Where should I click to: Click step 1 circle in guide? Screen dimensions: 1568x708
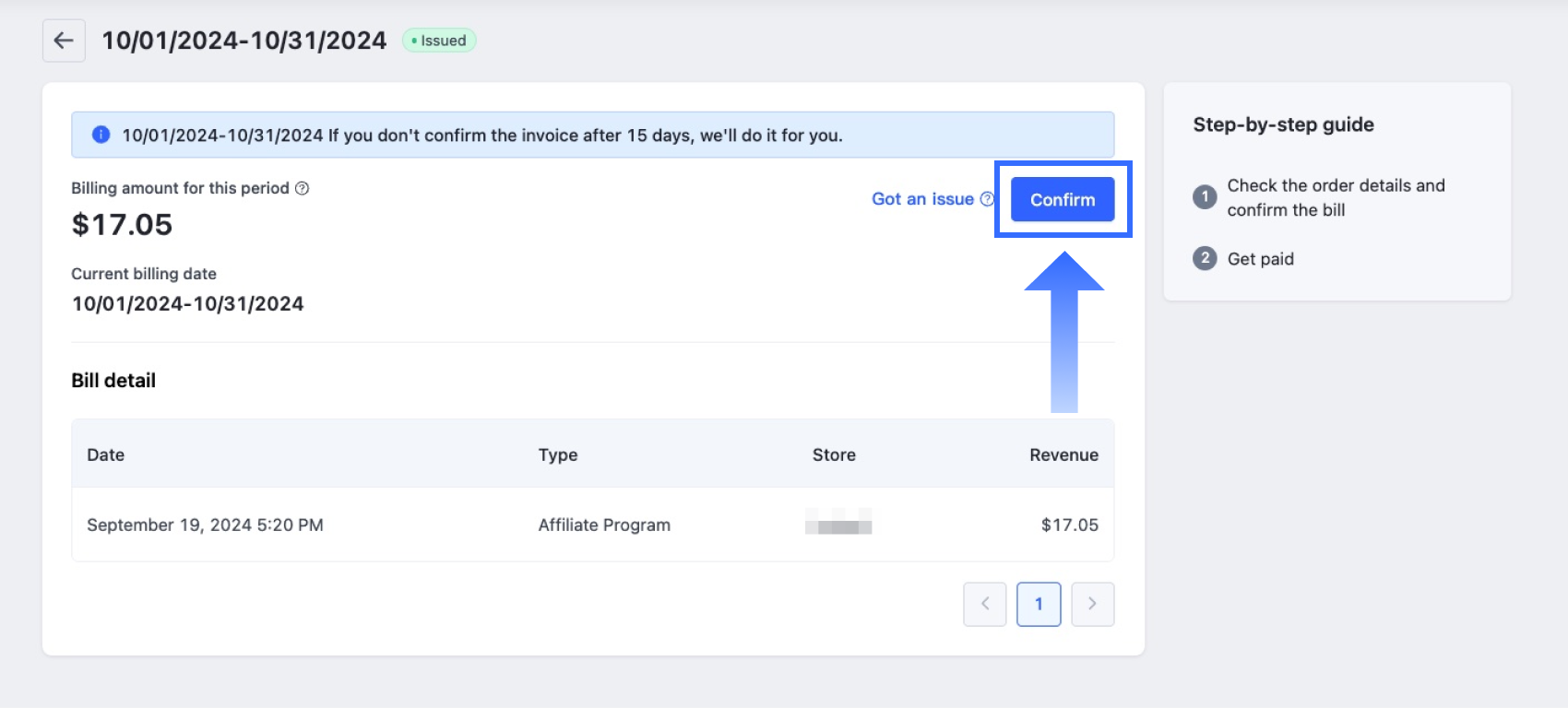1205,197
